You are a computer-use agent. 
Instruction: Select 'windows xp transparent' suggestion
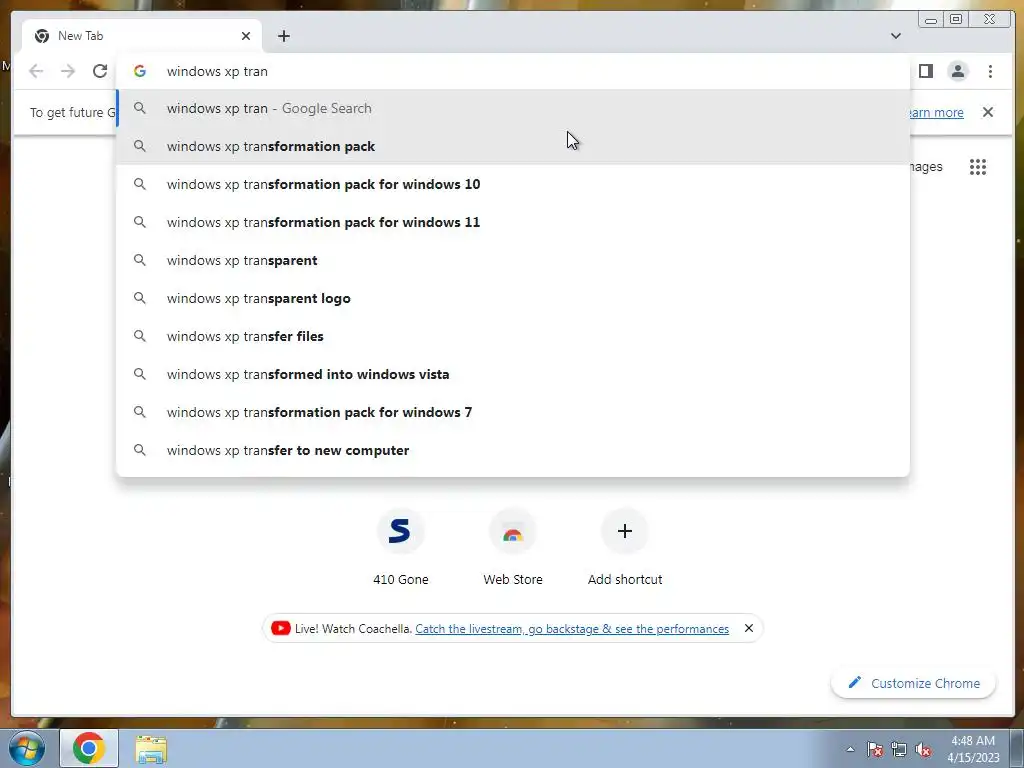(x=513, y=260)
